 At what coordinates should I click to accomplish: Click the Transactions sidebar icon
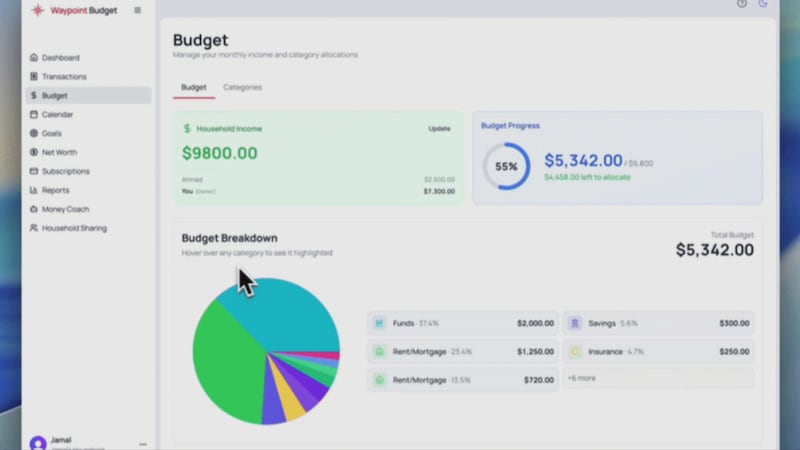[33, 77]
